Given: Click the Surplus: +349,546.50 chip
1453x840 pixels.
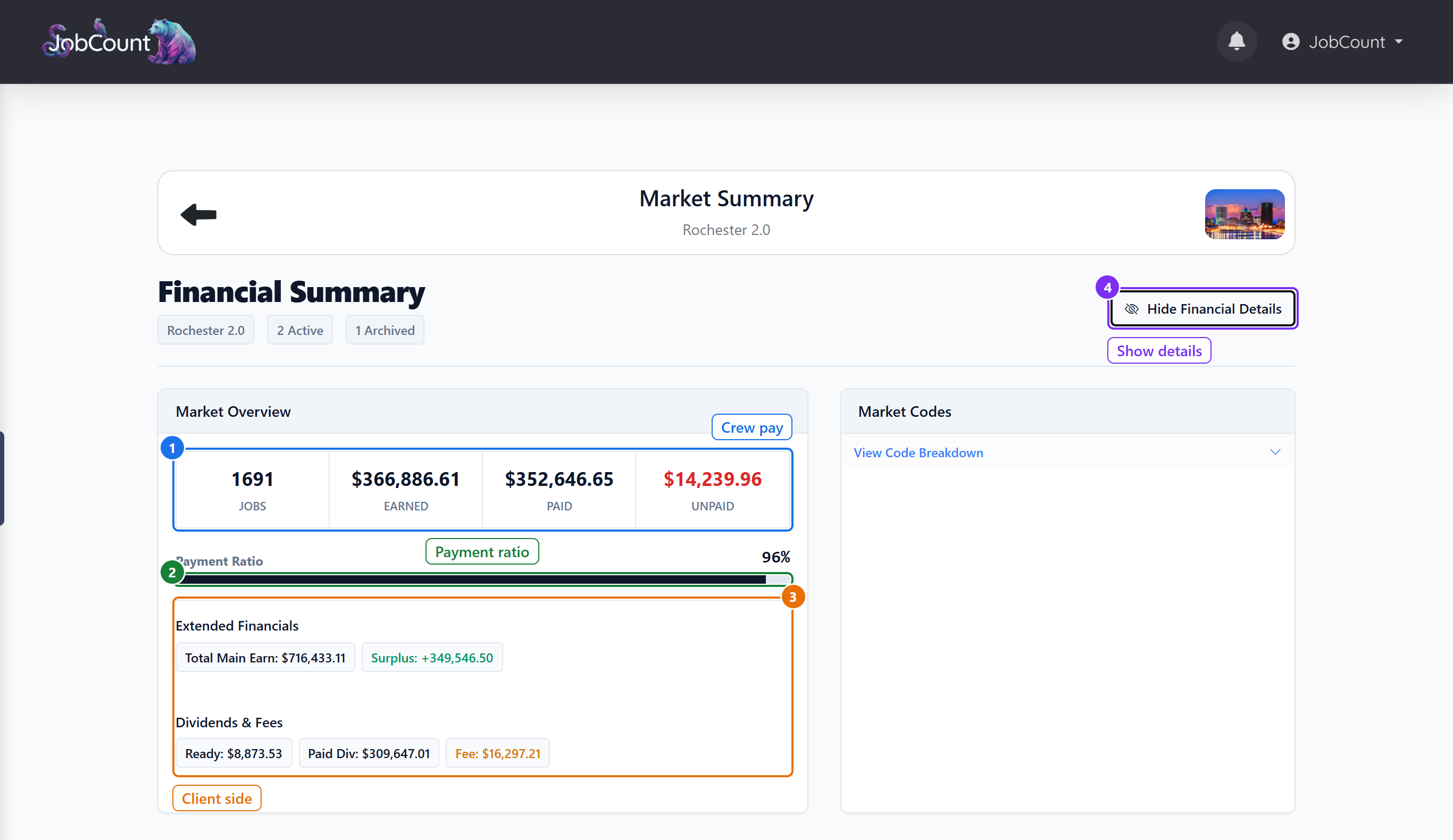Looking at the screenshot, I should pos(432,657).
